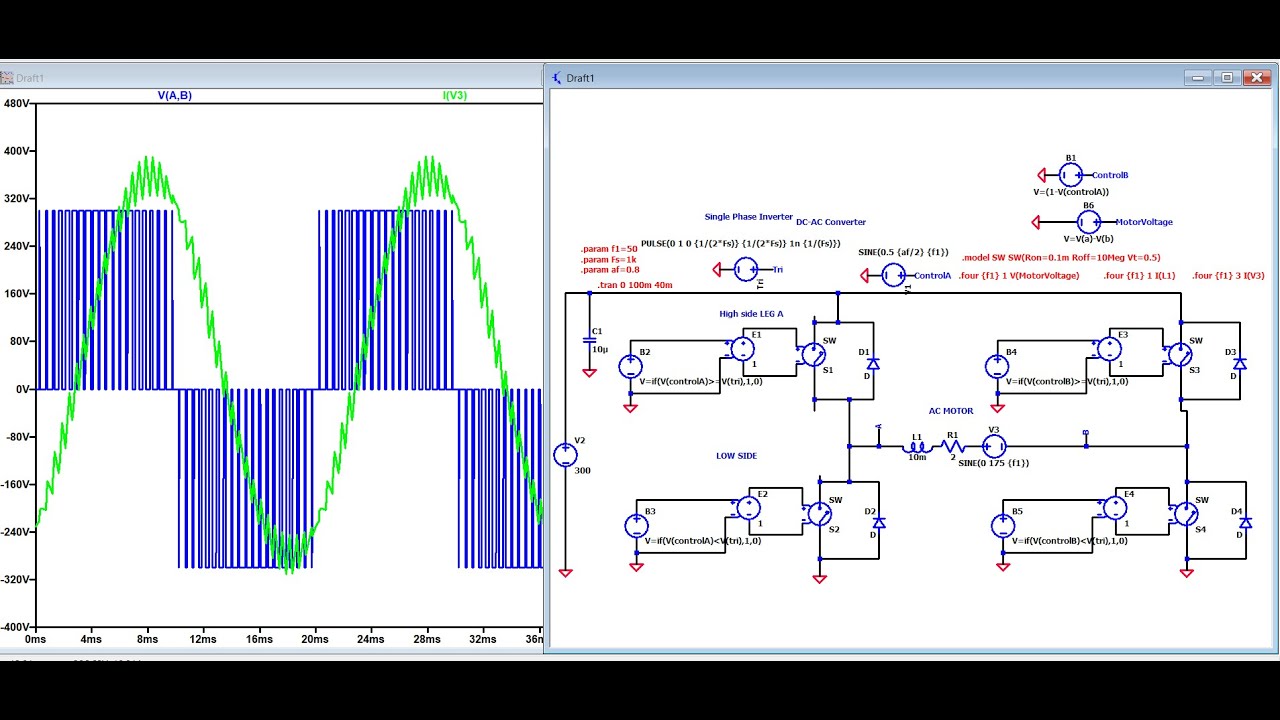Click the .model SW directive text
1280x720 pixels.
coord(1061,258)
